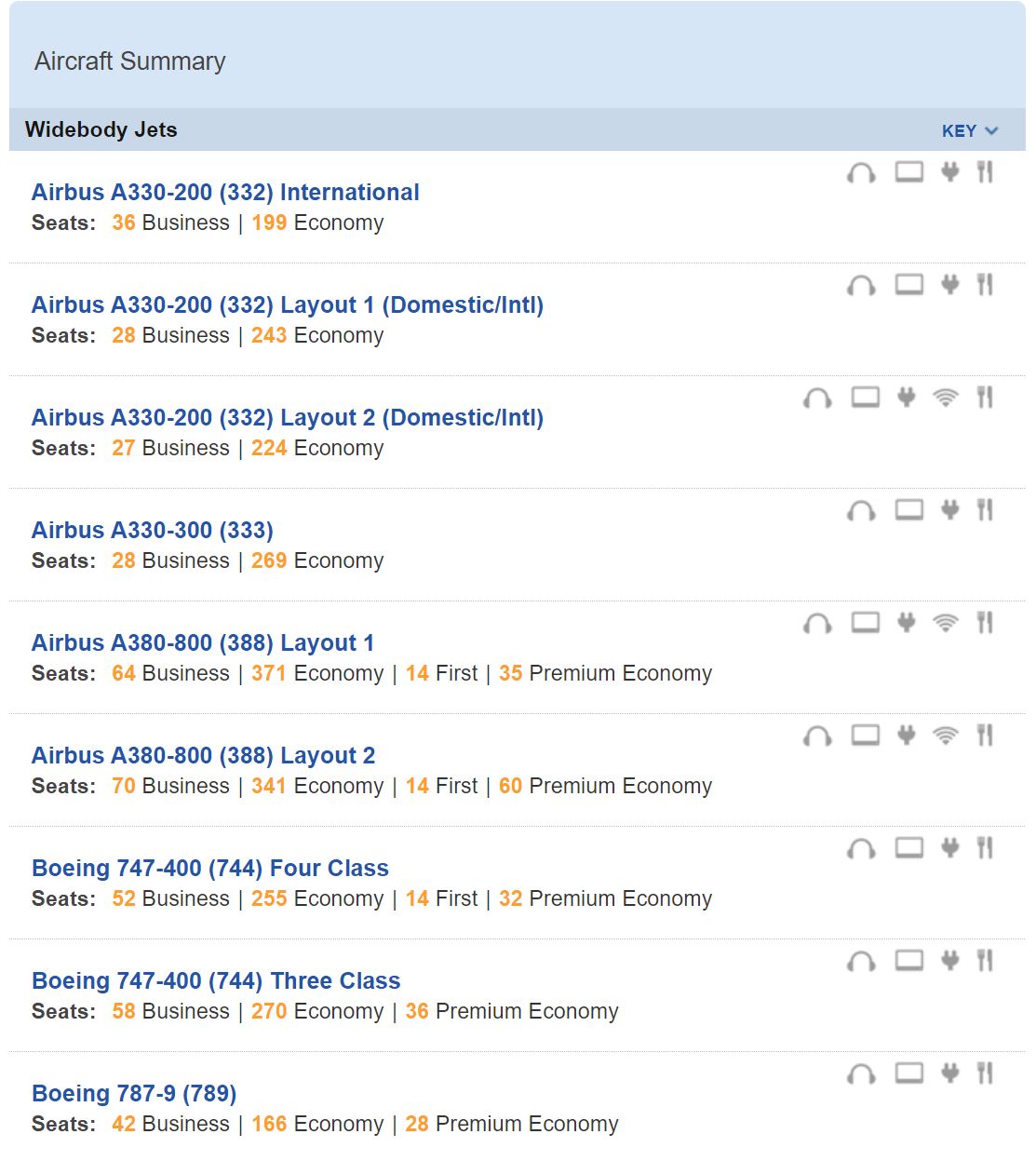This screenshot has height=1161, width=1036.
Task: Click '199 Economy' seat count text
Action: (x=317, y=223)
